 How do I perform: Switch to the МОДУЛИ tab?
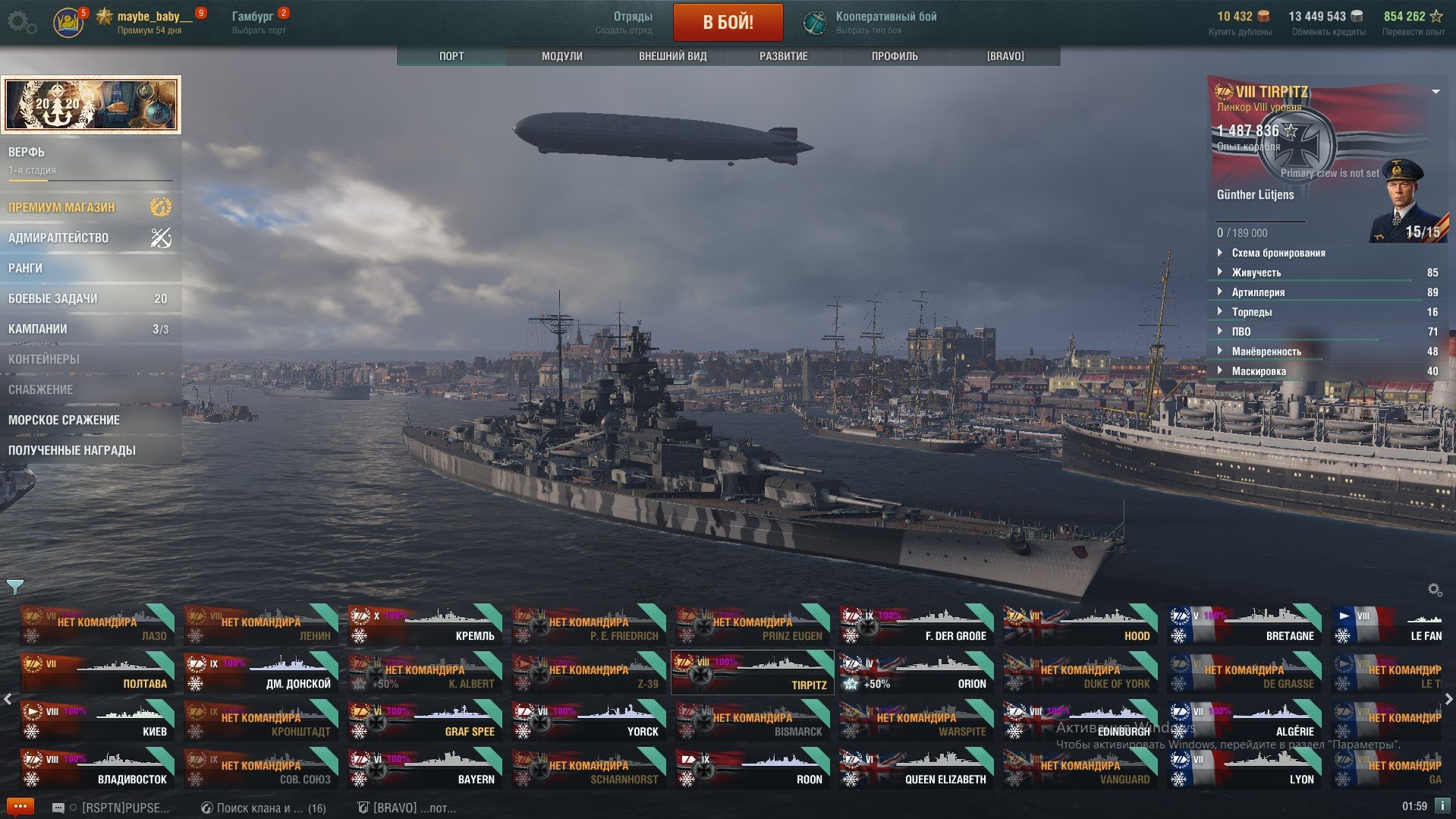tap(562, 56)
